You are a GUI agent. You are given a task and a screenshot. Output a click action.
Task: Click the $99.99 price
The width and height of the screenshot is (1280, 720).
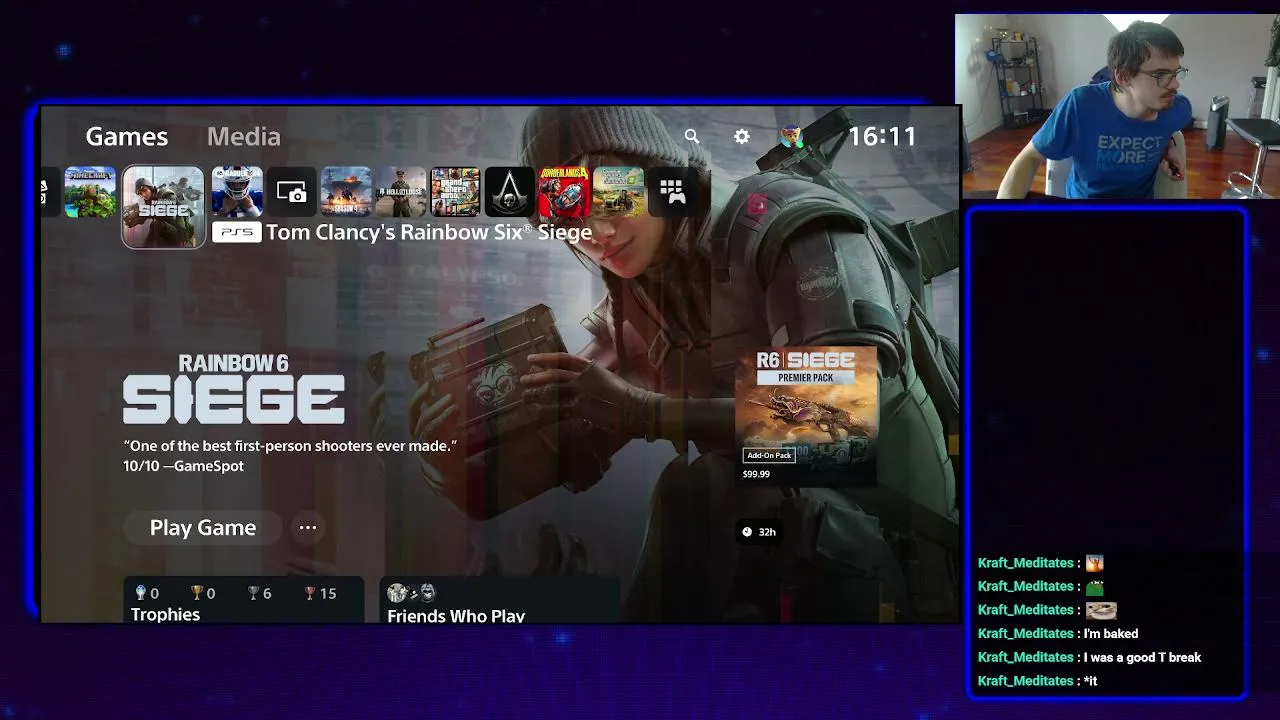pyautogui.click(x=756, y=474)
